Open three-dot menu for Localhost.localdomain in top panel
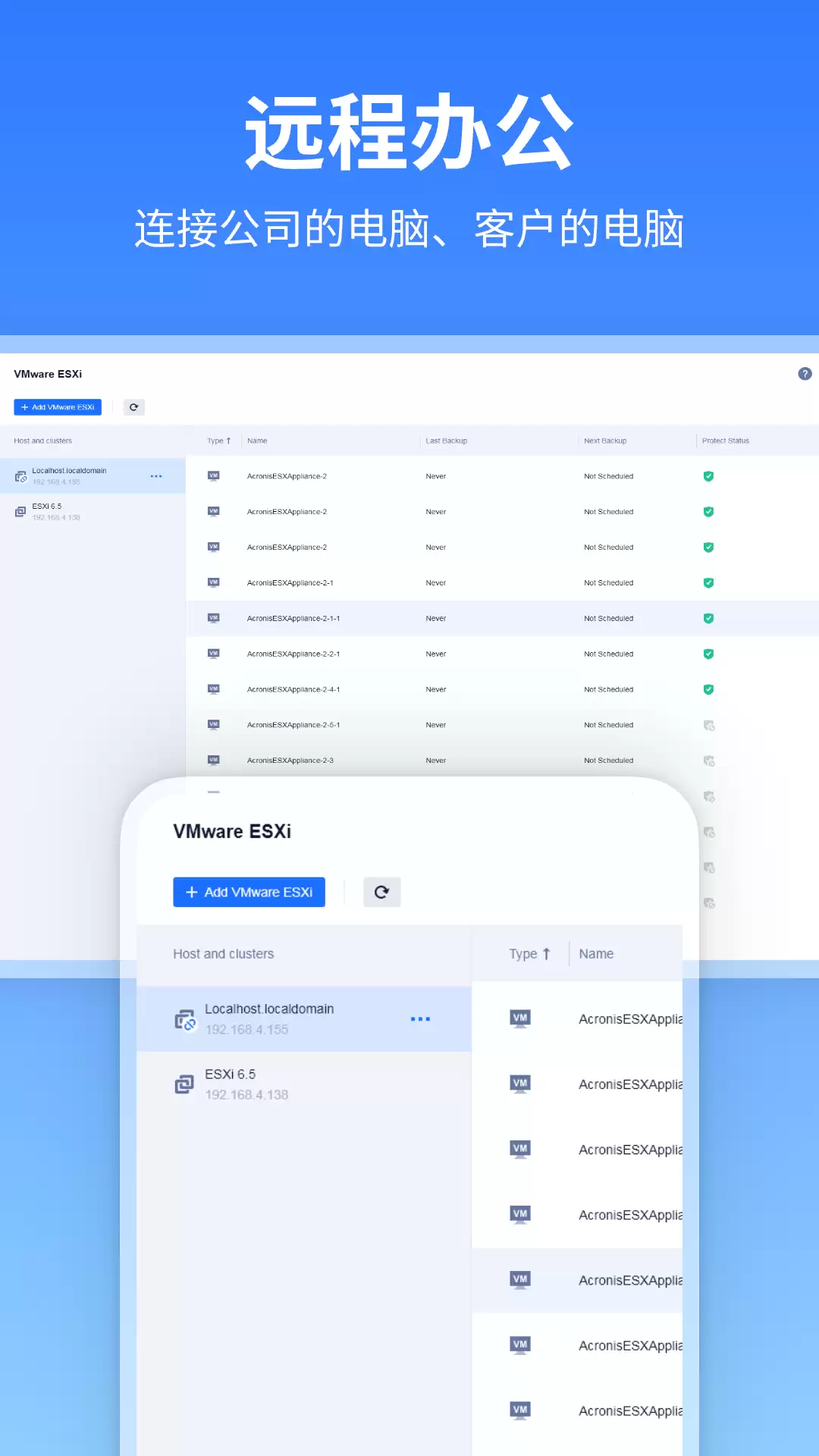Image resolution: width=819 pixels, height=1456 pixels. click(156, 476)
